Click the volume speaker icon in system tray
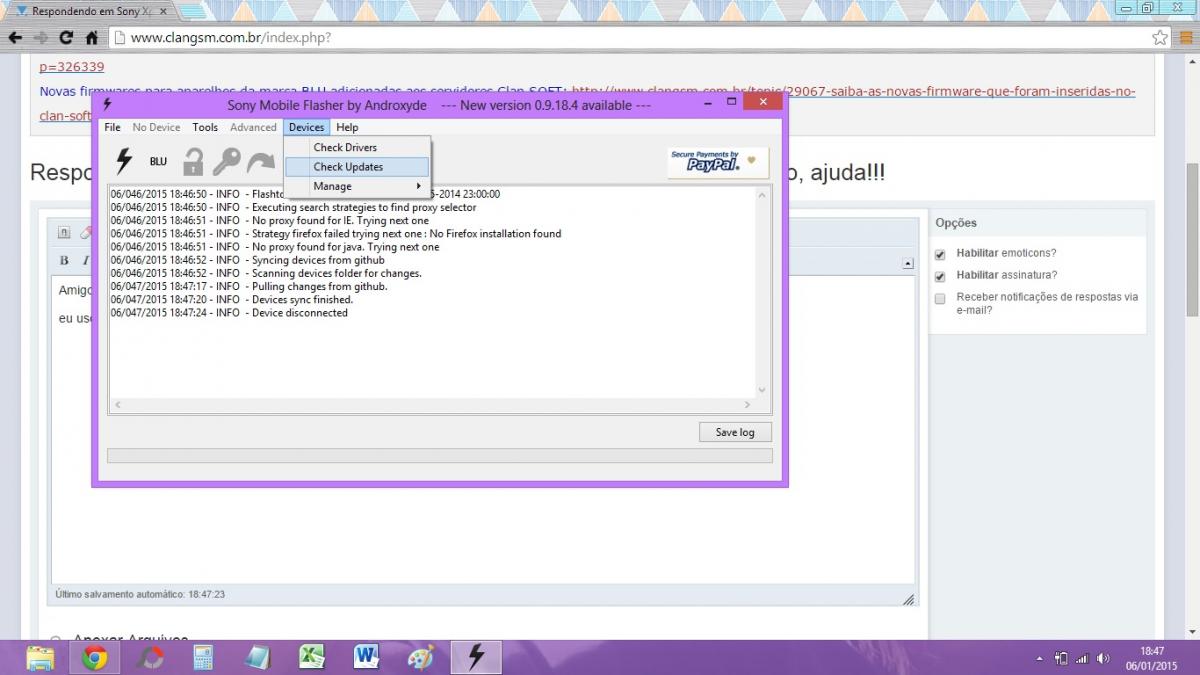The width and height of the screenshot is (1200, 675). (x=1103, y=658)
